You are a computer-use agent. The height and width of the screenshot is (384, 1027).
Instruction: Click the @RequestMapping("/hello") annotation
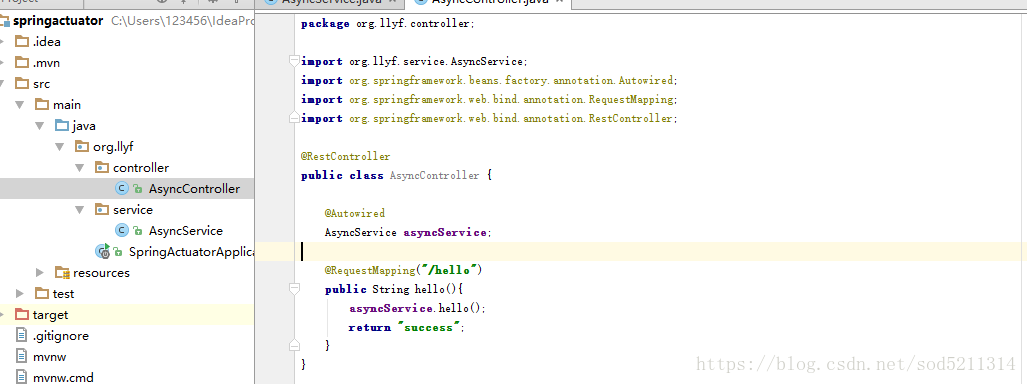point(403,270)
